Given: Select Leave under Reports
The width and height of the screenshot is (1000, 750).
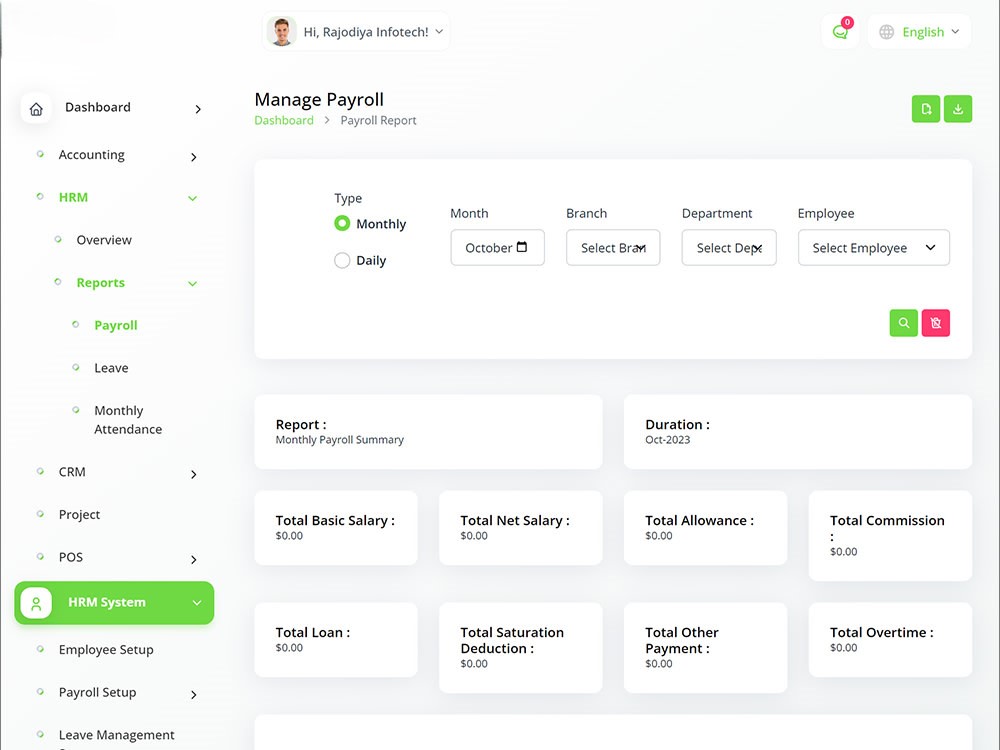Looking at the screenshot, I should (x=111, y=368).
